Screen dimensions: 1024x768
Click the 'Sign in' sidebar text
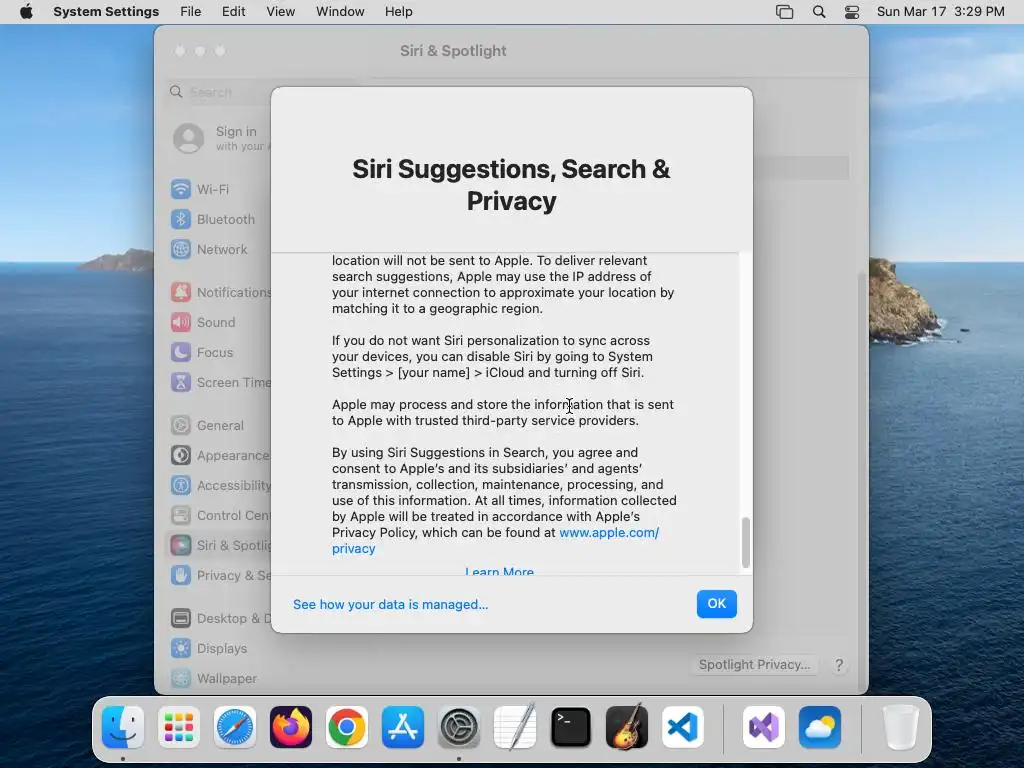(236, 131)
